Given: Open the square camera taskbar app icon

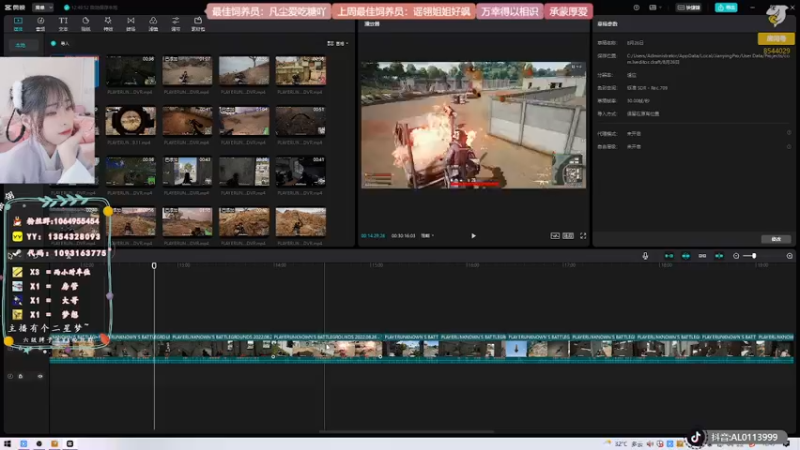Looking at the screenshot, I should click(70, 444).
